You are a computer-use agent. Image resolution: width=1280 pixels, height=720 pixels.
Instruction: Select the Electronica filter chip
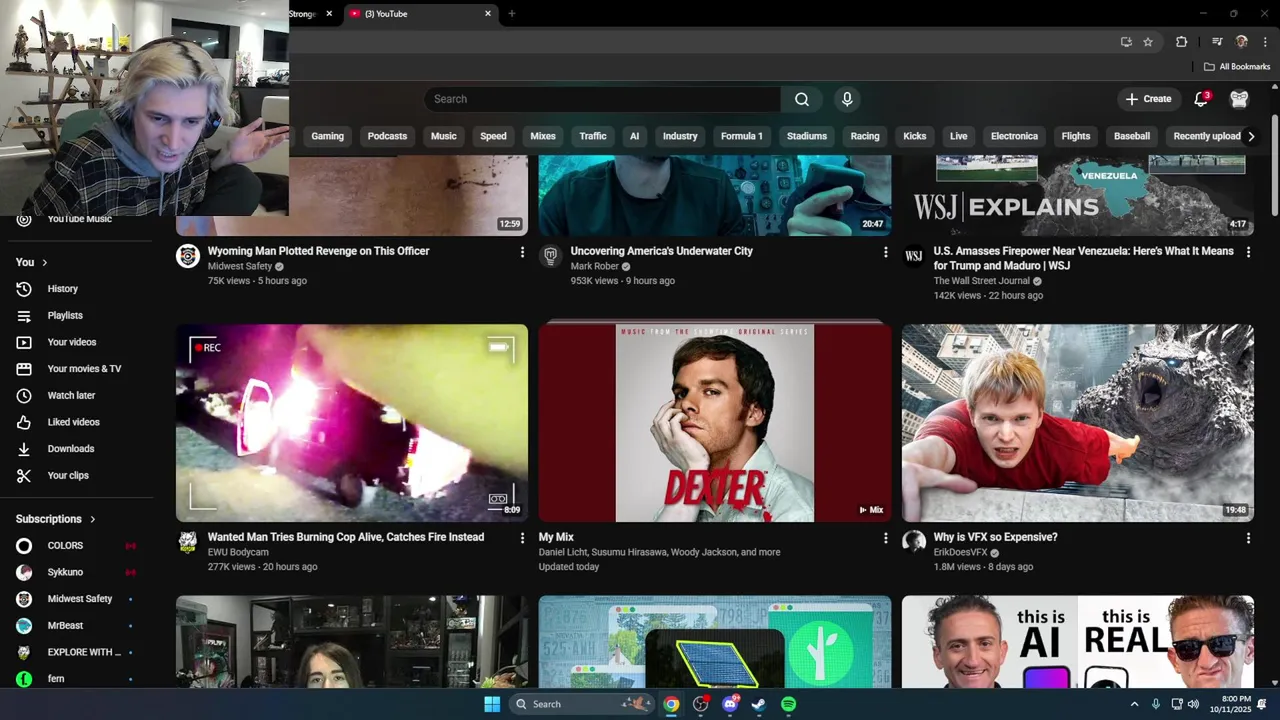pyautogui.click(x=1014, y=136)
